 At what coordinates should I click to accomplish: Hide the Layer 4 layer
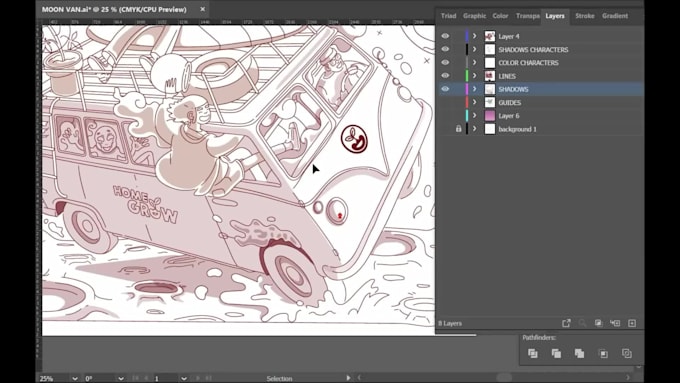(445, 36)
